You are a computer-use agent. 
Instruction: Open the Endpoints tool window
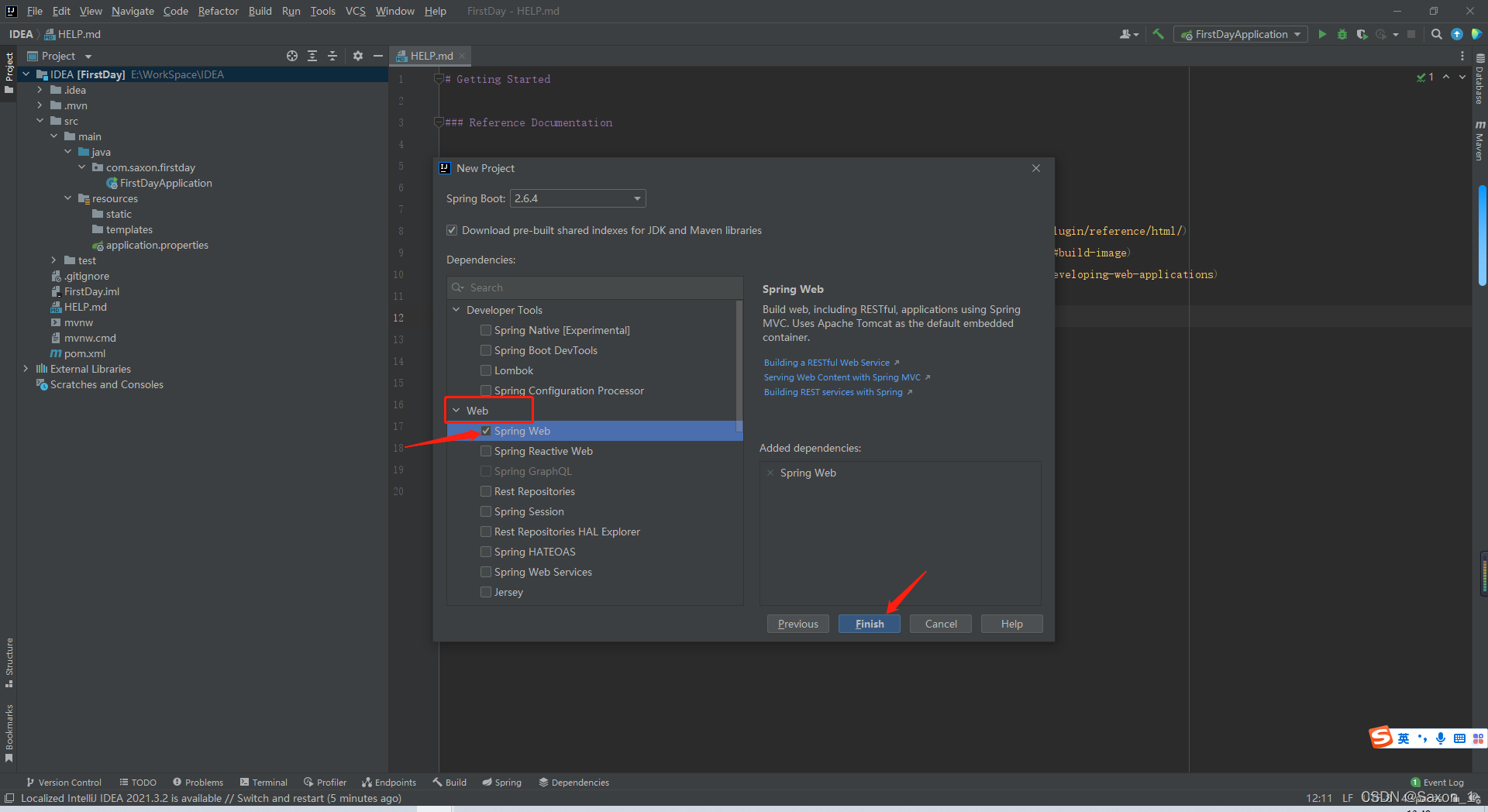[x=389, y=783]
